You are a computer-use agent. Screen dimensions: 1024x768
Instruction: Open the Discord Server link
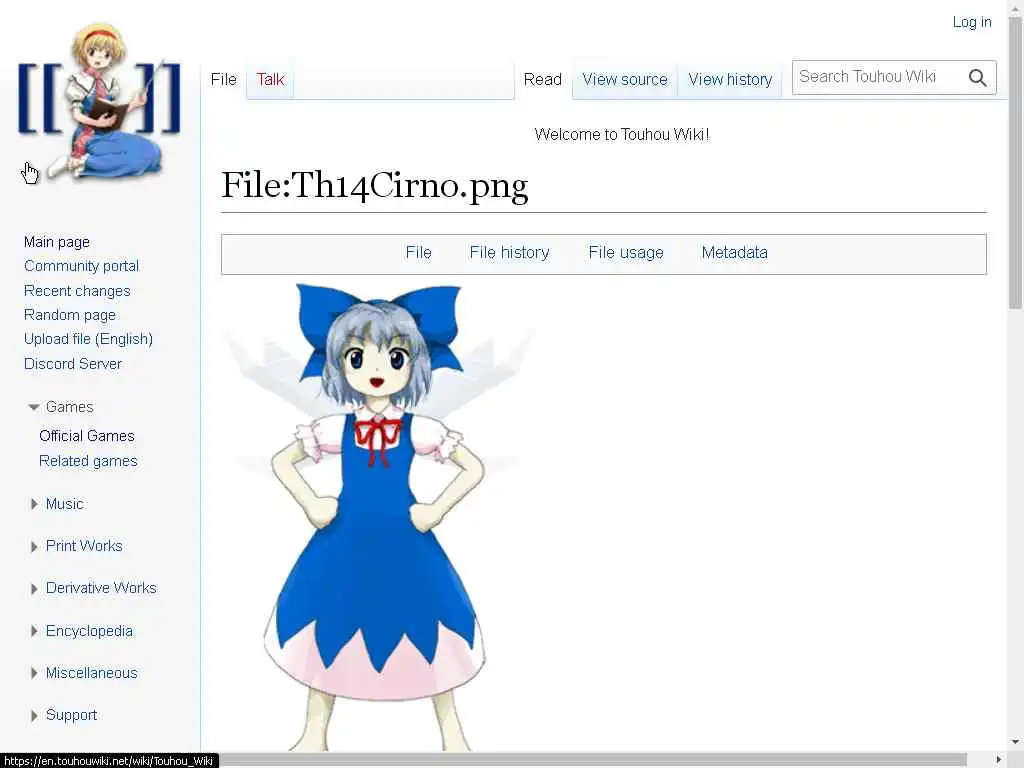[73, 364]
